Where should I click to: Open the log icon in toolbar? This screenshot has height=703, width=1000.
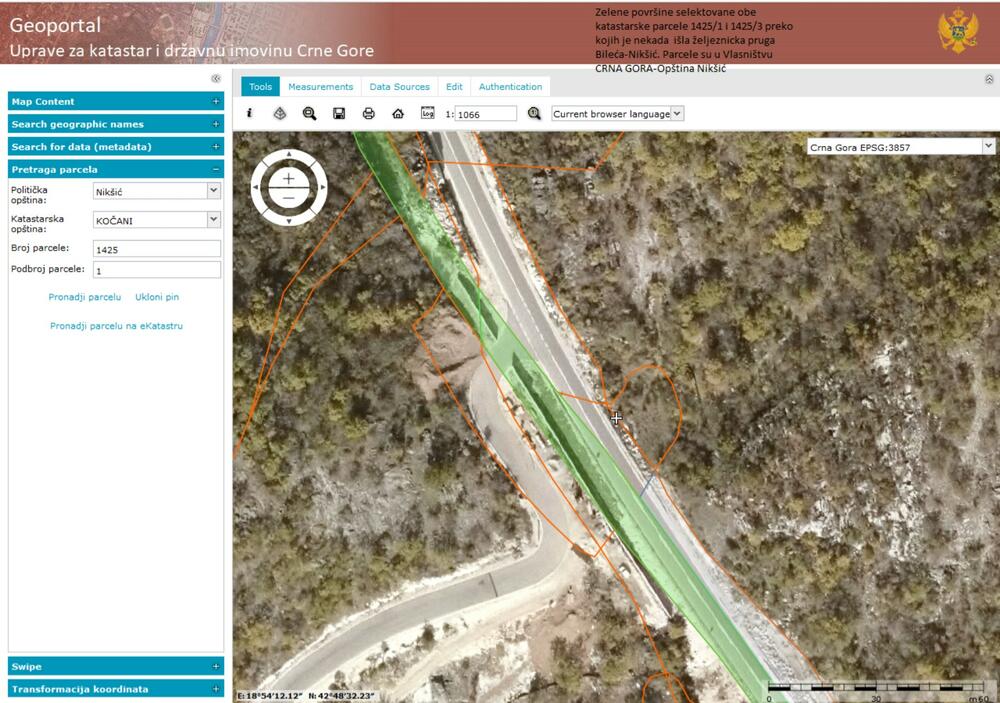pos(427,113)
